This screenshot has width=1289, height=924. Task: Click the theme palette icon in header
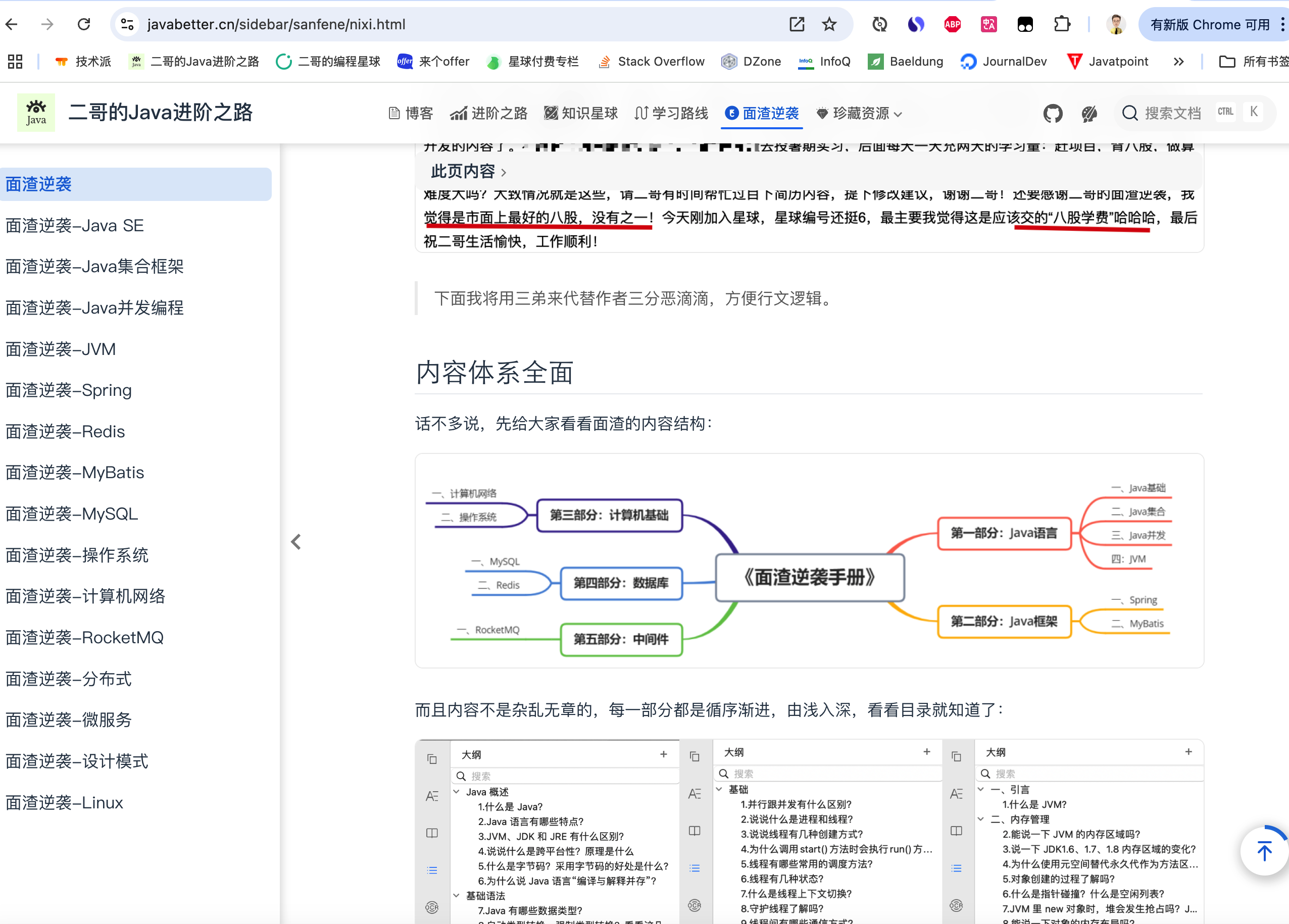click(1089, 113)
